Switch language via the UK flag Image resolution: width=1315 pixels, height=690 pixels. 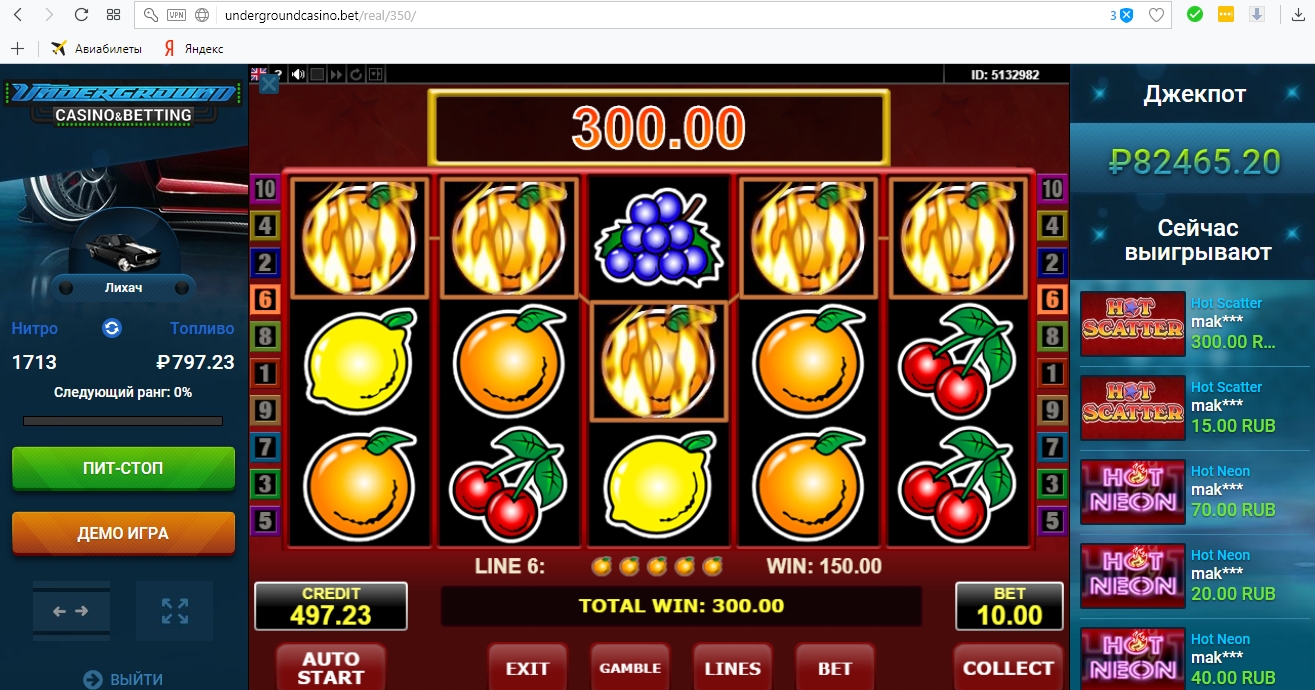coord(258,73)
